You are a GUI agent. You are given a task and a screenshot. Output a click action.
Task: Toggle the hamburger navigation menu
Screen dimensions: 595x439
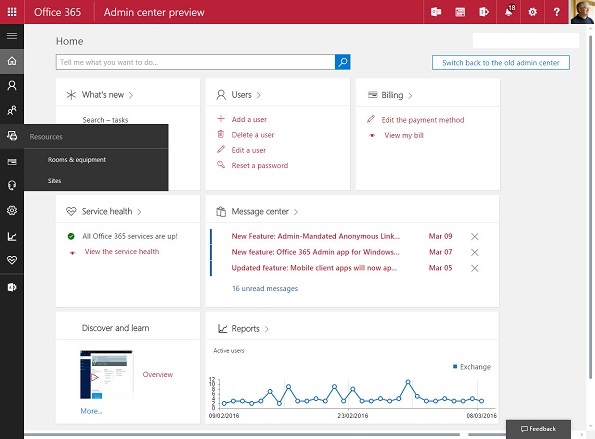point(12,36)
